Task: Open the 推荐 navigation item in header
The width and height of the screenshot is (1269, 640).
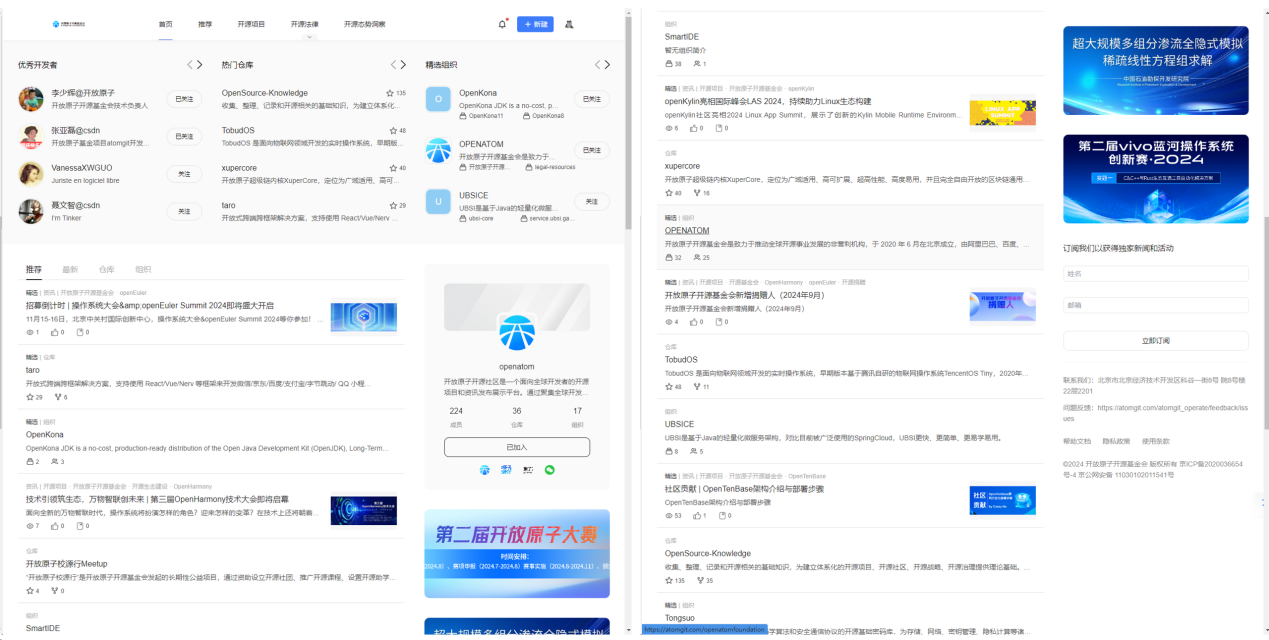Action: pyautogui.click(x=205, y=24)
